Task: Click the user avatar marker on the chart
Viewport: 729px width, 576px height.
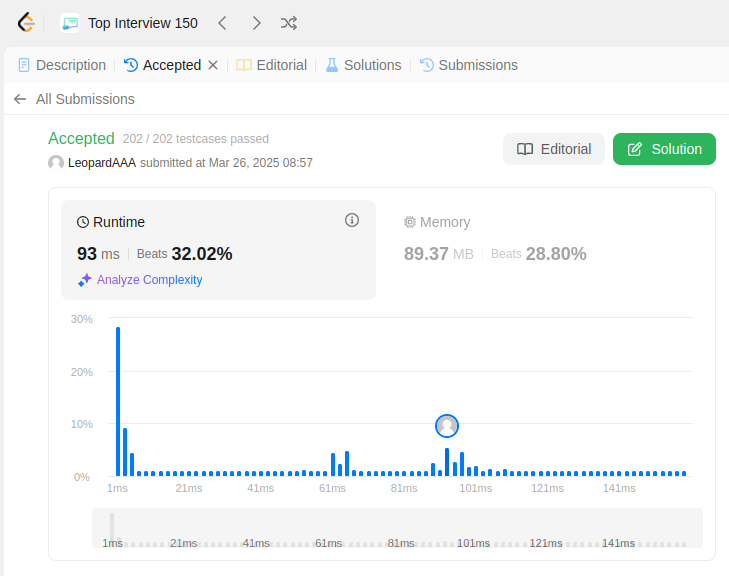Action: [447, 426]
